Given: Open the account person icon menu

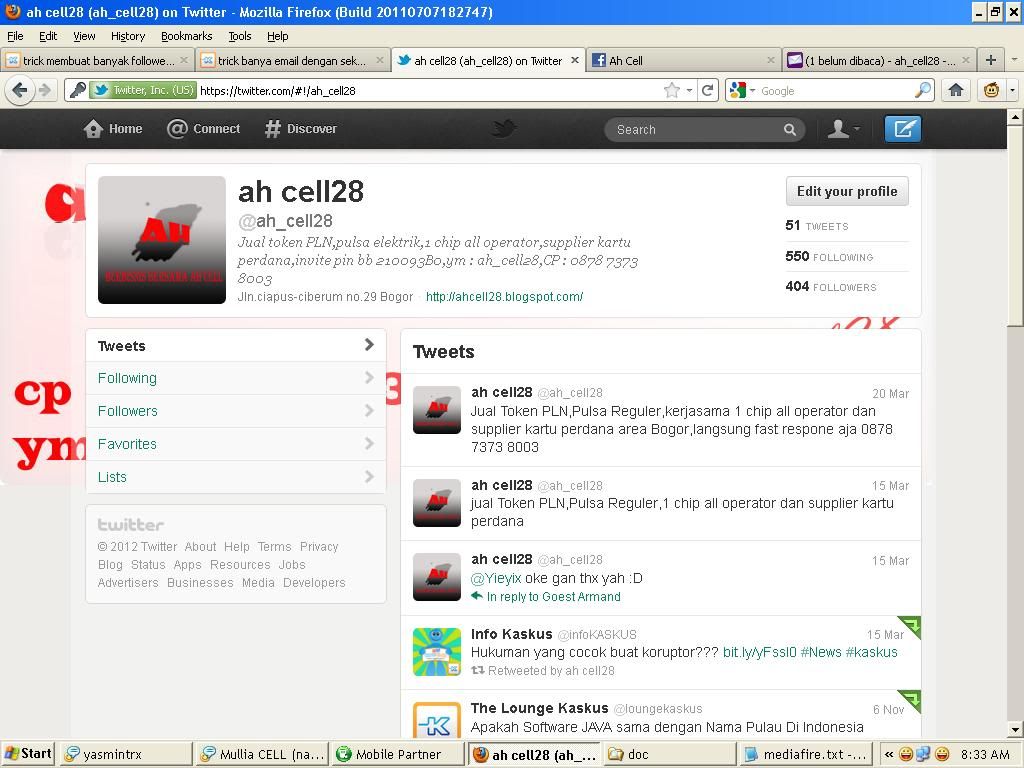Looking at the screenshot, I should 843,129.
